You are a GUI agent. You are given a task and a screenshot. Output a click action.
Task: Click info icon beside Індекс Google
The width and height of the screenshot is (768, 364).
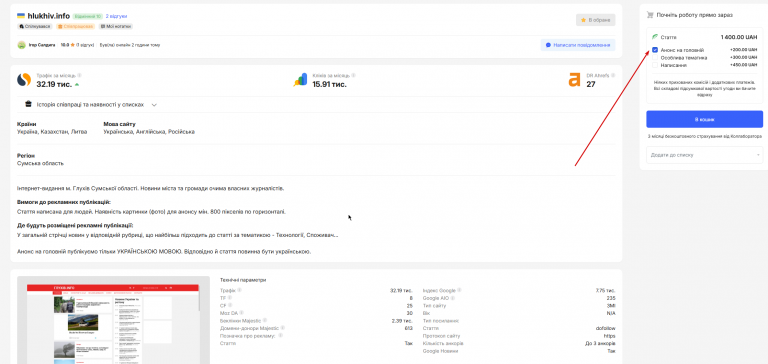[x=459, y=291]
